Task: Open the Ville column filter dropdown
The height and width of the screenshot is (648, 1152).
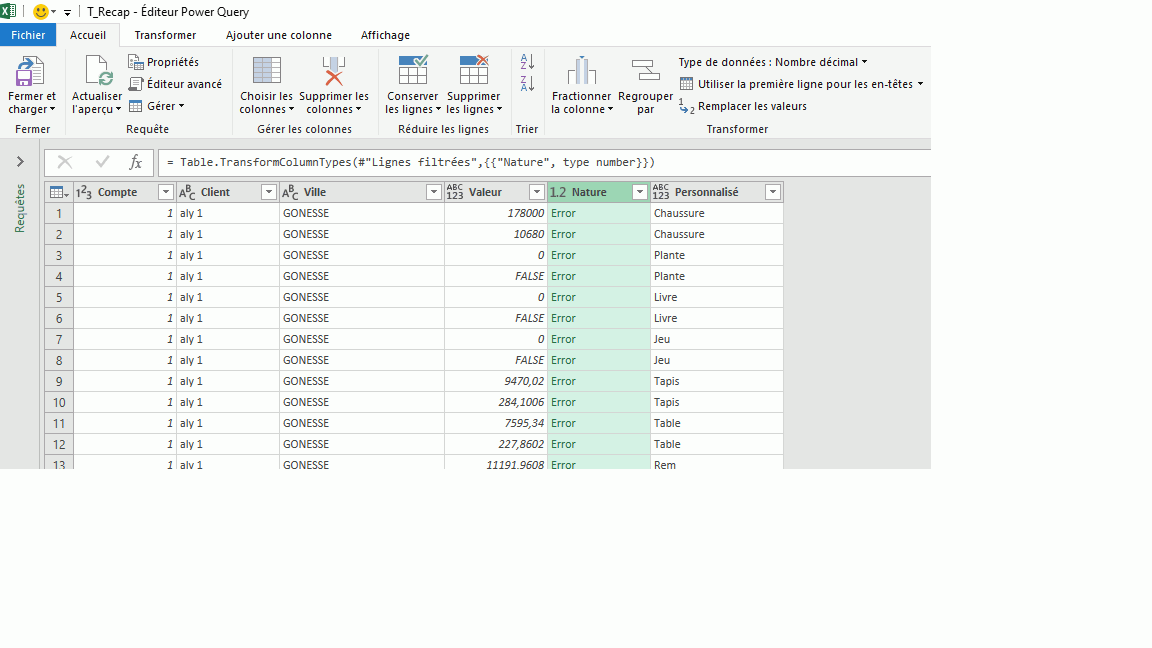Action: 434,192
